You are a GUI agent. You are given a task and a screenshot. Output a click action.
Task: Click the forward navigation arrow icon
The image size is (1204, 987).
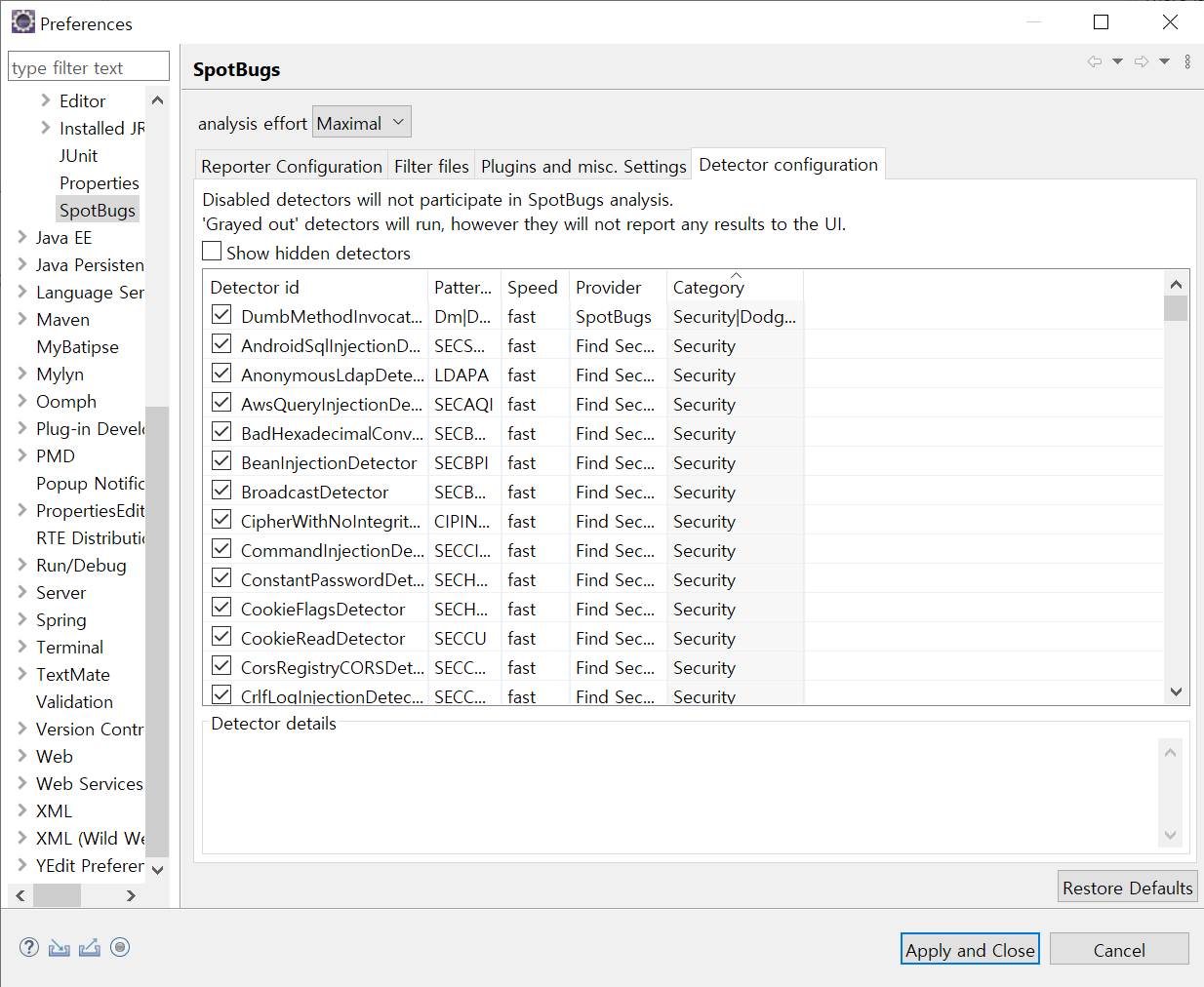1141,61
